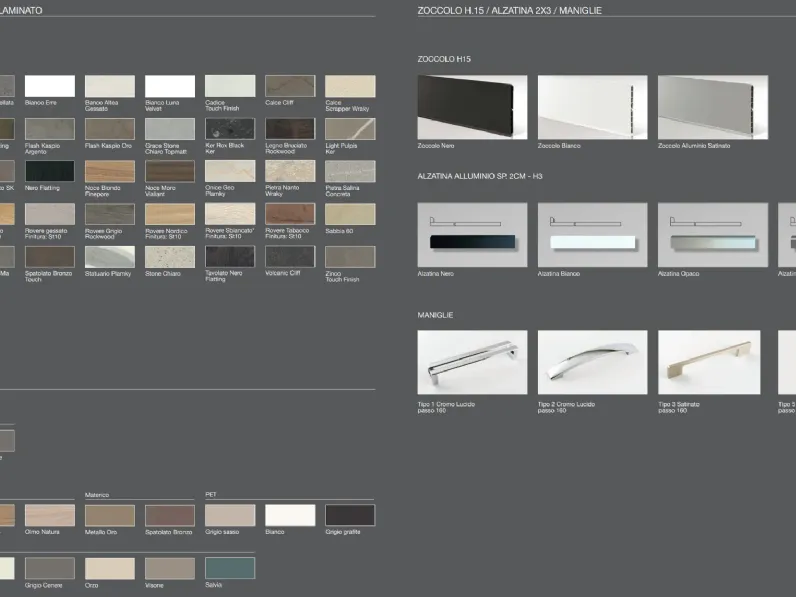Open the Zoccolo Bianco plinth image
Viewport: 796px width, 597px height.
pyautogui.click(x=592, y=107)
